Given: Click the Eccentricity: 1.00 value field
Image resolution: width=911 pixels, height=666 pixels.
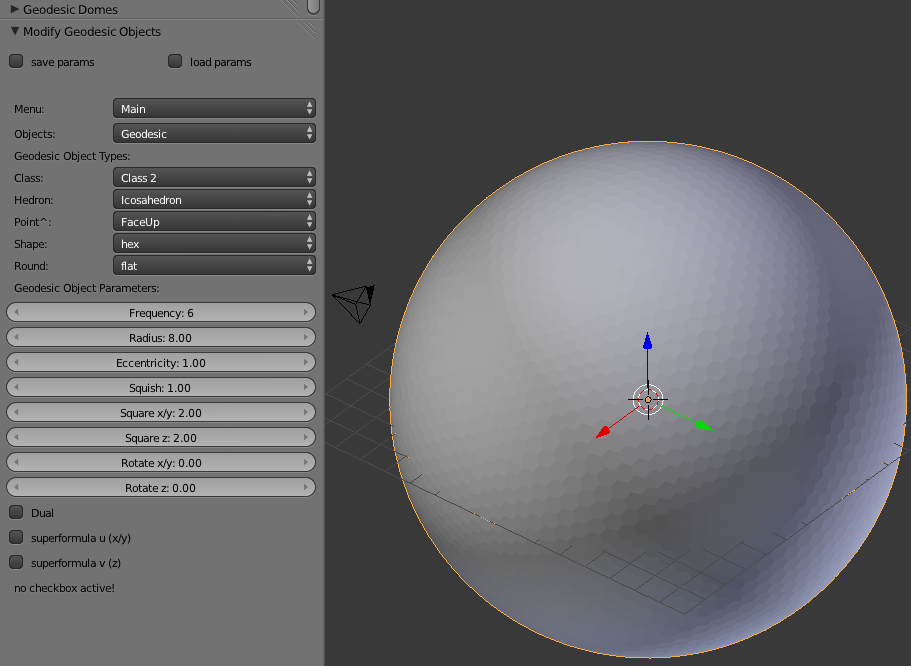Looking at the screenshot, I should (x=161, y=363).
